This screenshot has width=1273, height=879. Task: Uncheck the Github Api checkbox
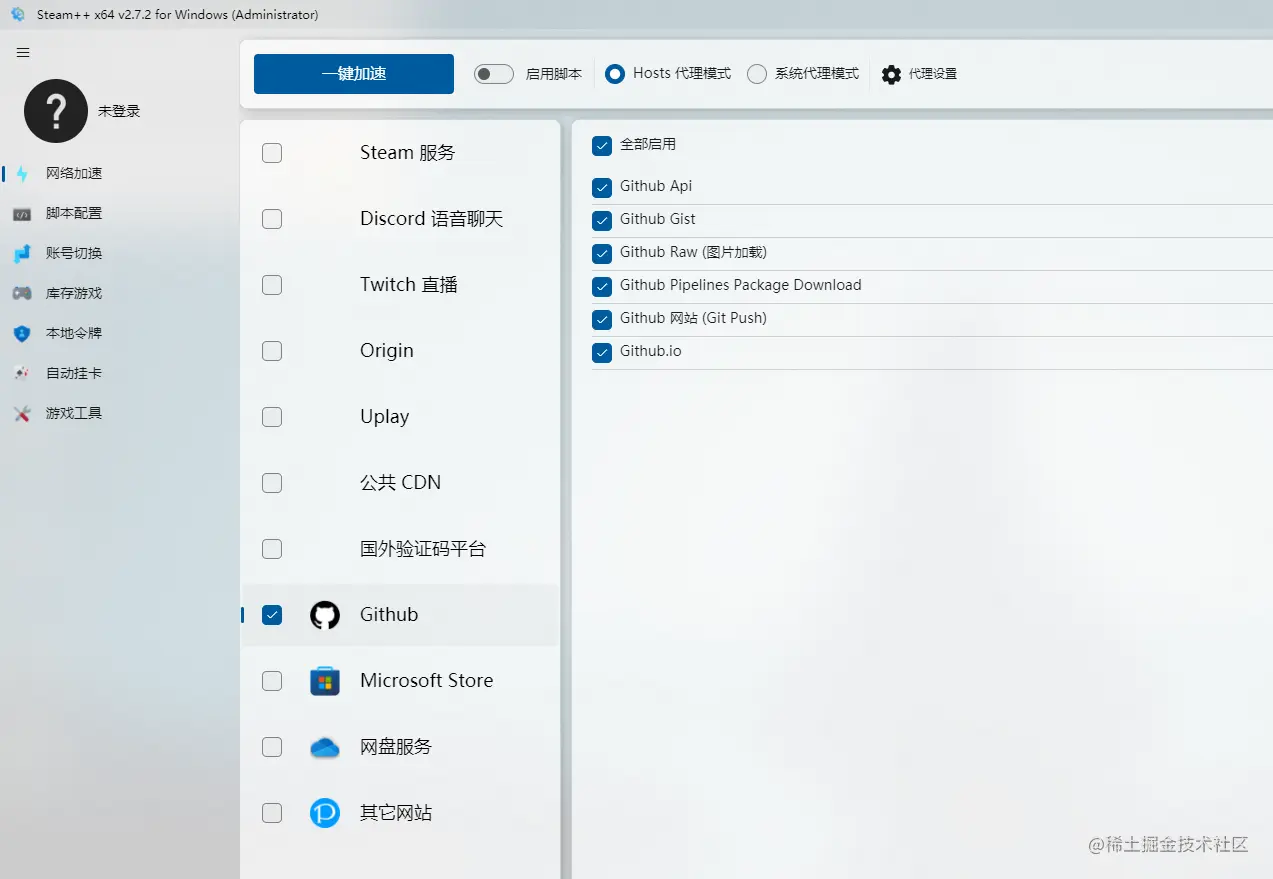click(x=602, y=187)
